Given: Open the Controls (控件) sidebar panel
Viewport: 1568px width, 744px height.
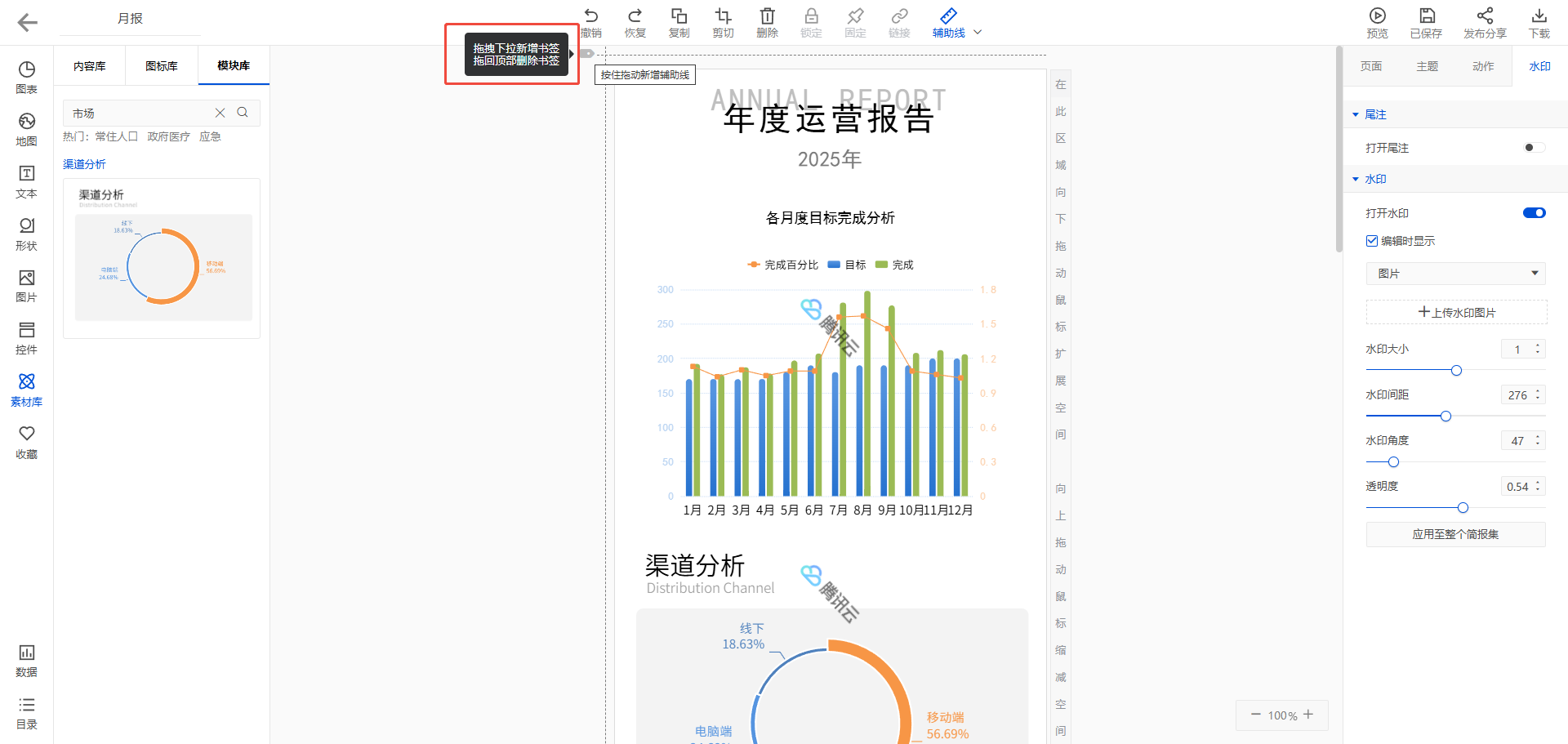Looking at the screenshot, I should click(x=27, y=338).
